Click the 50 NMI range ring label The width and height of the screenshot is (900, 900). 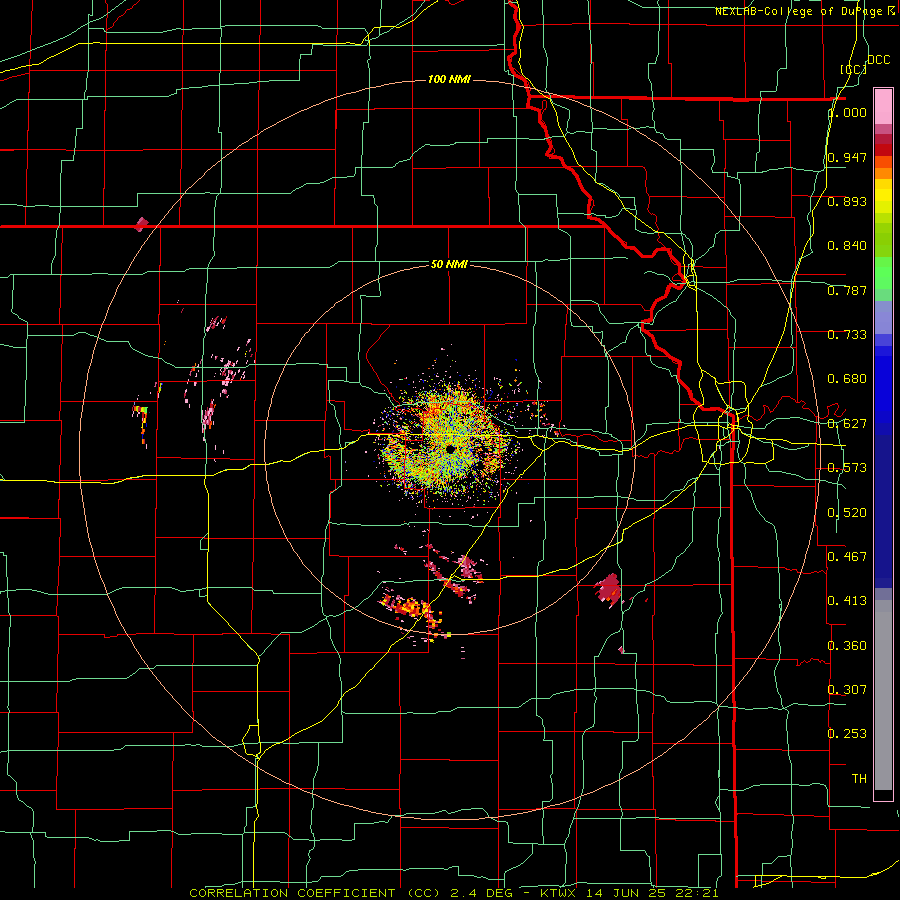click(x=449, y=264)
